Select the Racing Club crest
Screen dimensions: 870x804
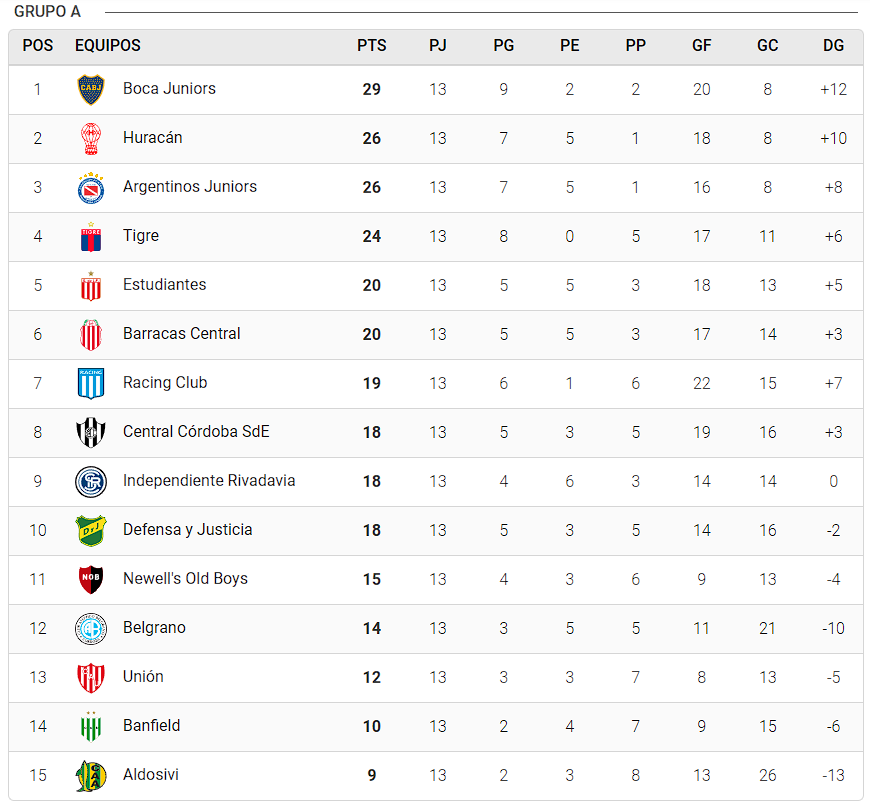pos(91,383)
